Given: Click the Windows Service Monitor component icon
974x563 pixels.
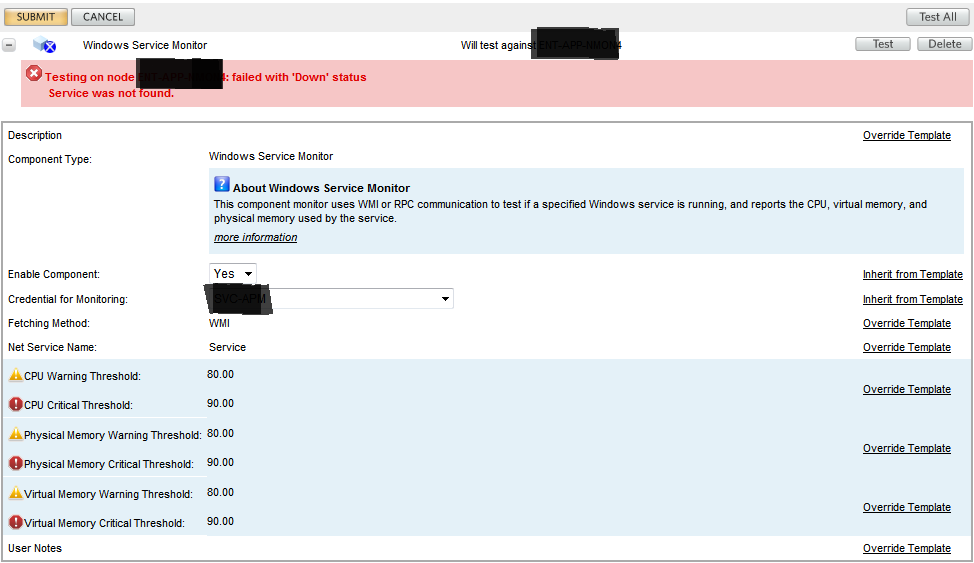Looking at the screenshot, I should click(x=44, y=45).
